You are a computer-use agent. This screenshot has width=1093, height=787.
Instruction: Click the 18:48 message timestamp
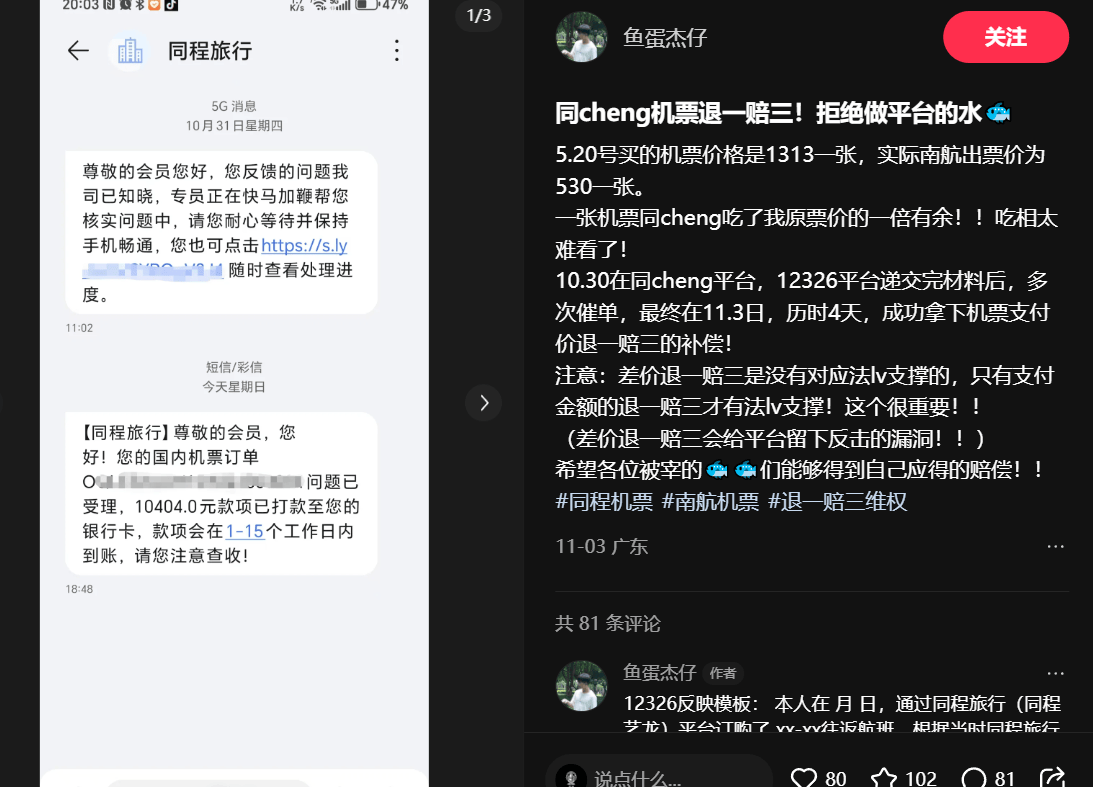[x=79, y=589]
